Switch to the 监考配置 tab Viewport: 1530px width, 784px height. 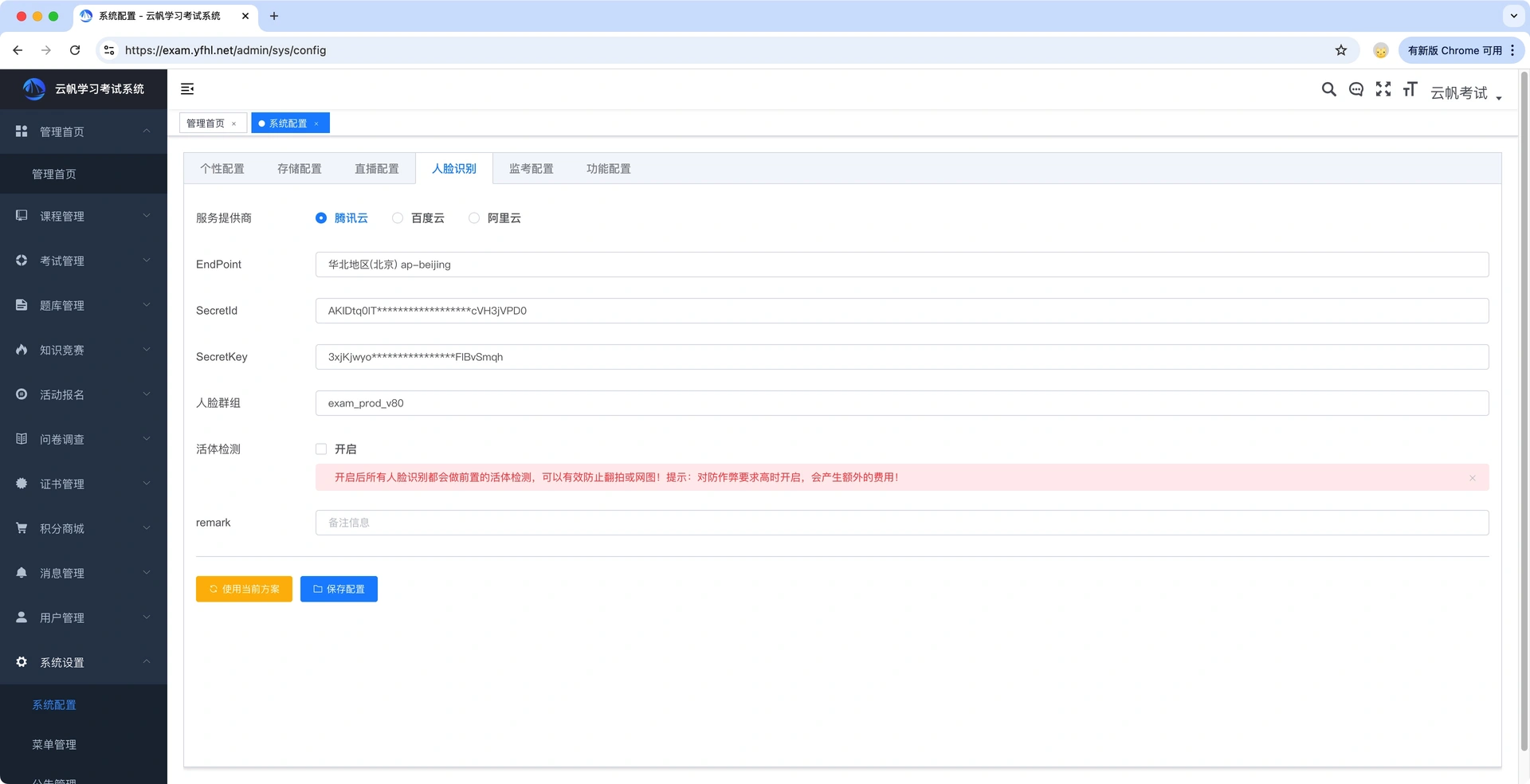532,169
